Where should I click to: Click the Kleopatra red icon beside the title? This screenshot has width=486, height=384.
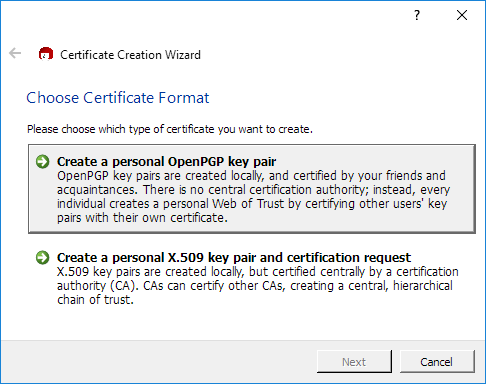pyautogui.click(x=46, y=54)
